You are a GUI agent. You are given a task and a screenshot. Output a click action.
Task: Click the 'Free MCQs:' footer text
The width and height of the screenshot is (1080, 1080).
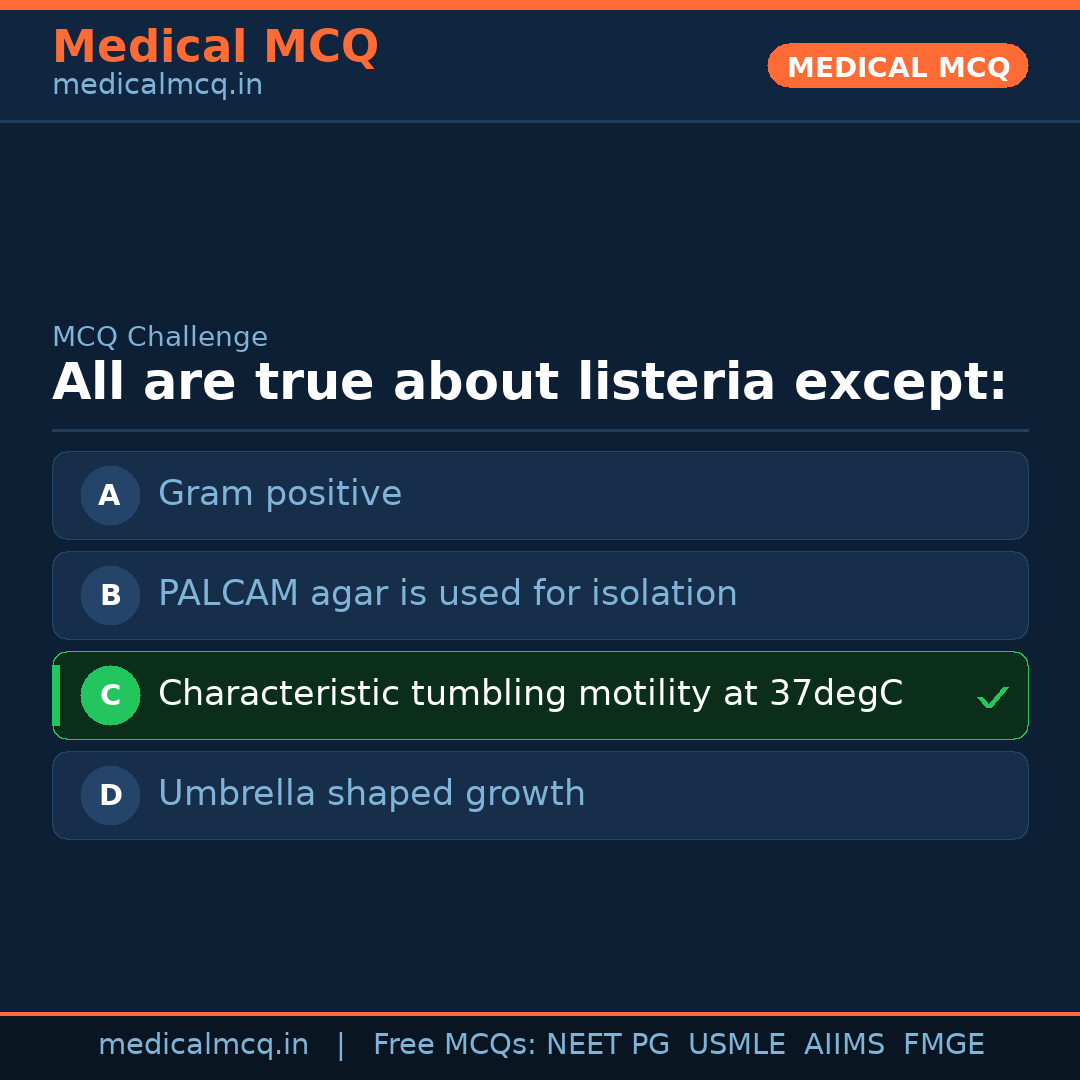click(454, 1045)
